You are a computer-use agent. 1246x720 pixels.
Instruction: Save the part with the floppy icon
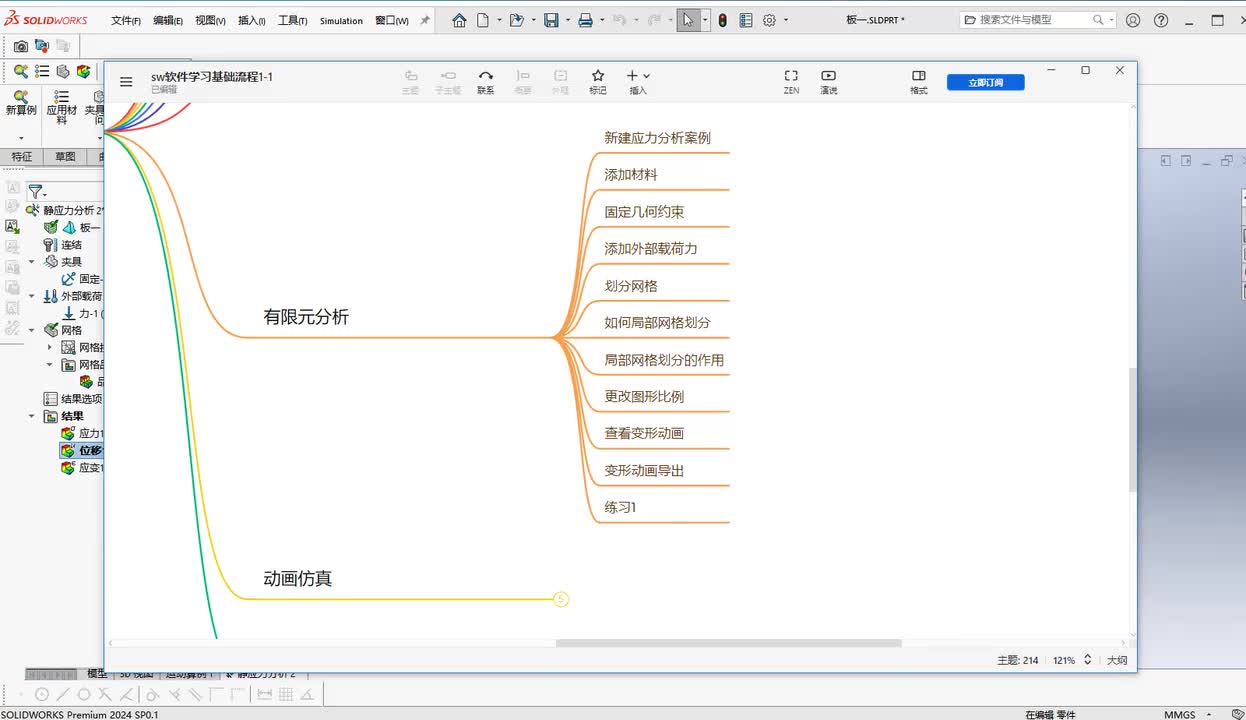click(x=551, y=20)
